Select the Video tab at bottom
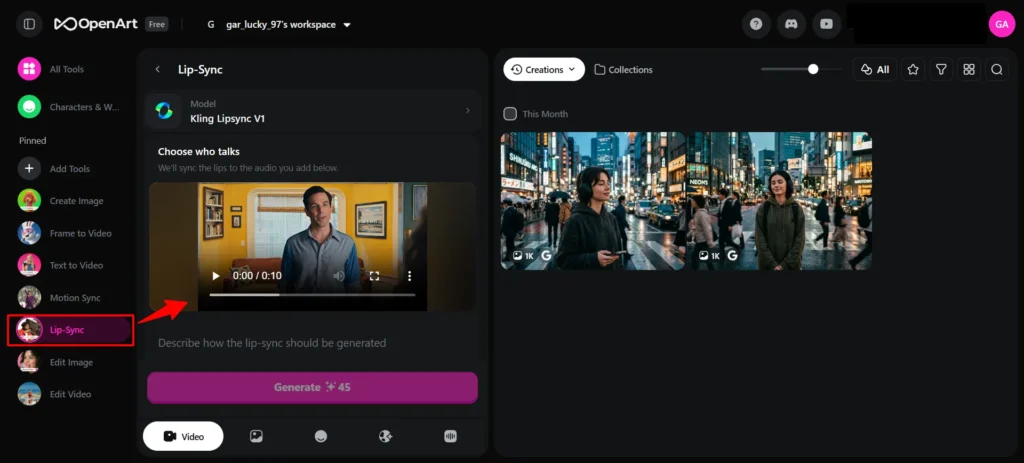Screen dimensions: 1024x463 (x=183, y=436)
